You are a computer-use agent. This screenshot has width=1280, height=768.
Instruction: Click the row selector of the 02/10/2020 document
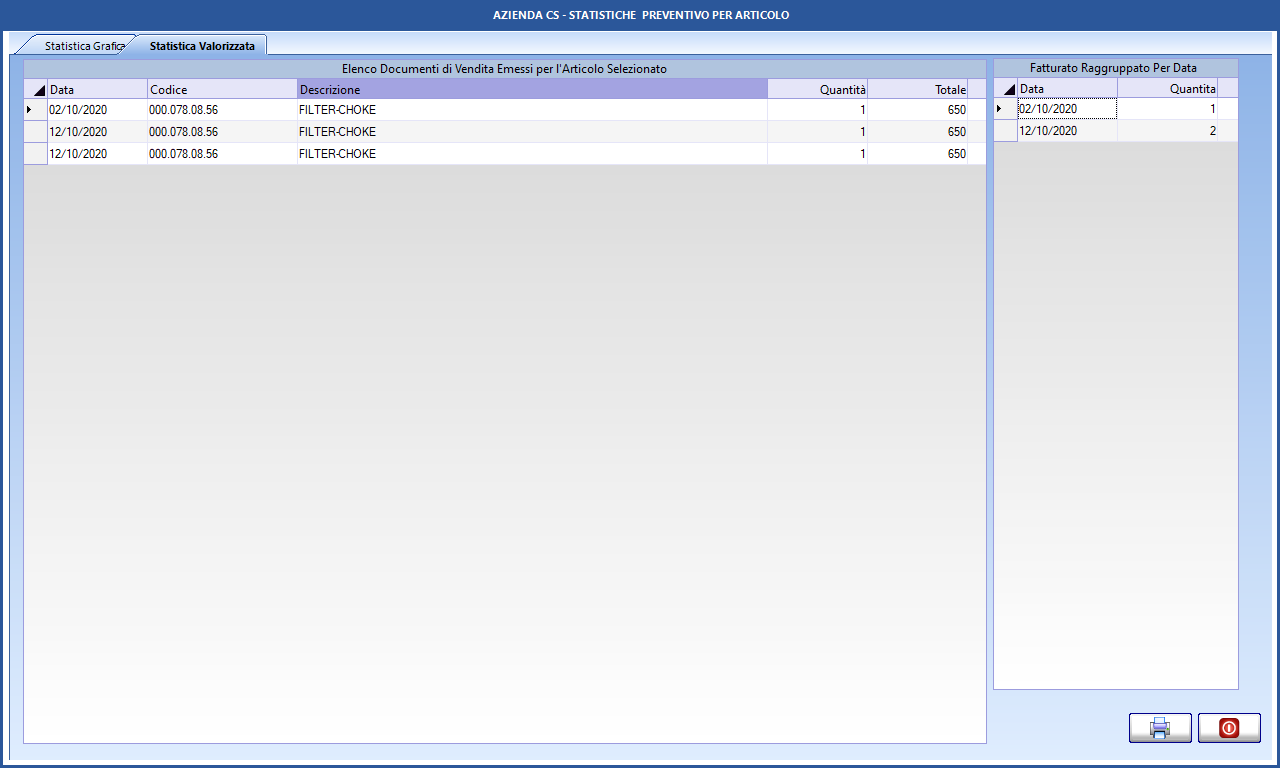36,110
